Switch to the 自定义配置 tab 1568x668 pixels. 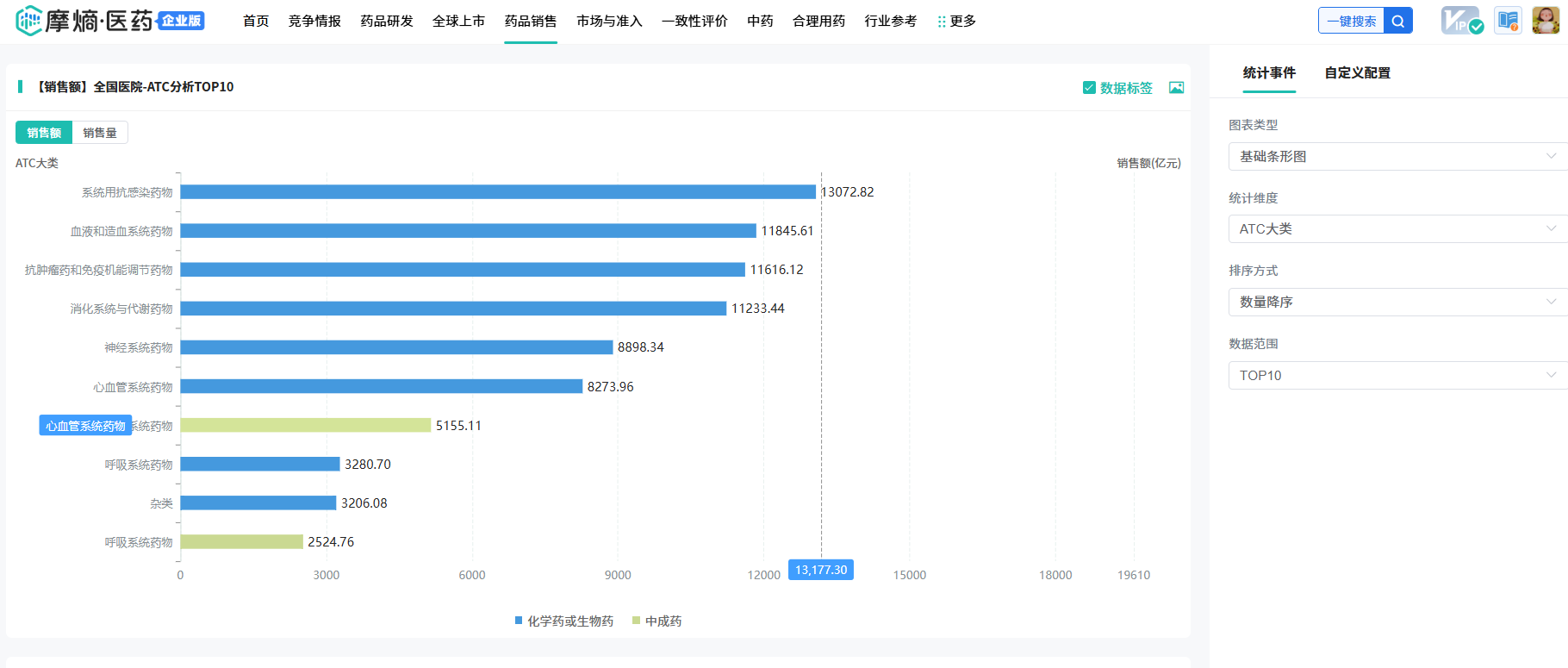(x=1357, y=73)
